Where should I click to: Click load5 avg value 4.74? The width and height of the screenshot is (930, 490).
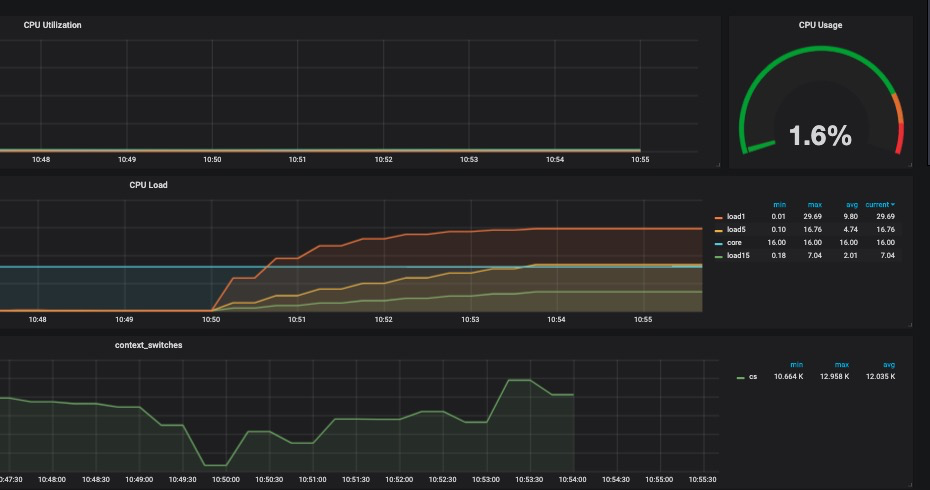click(851, 230)
